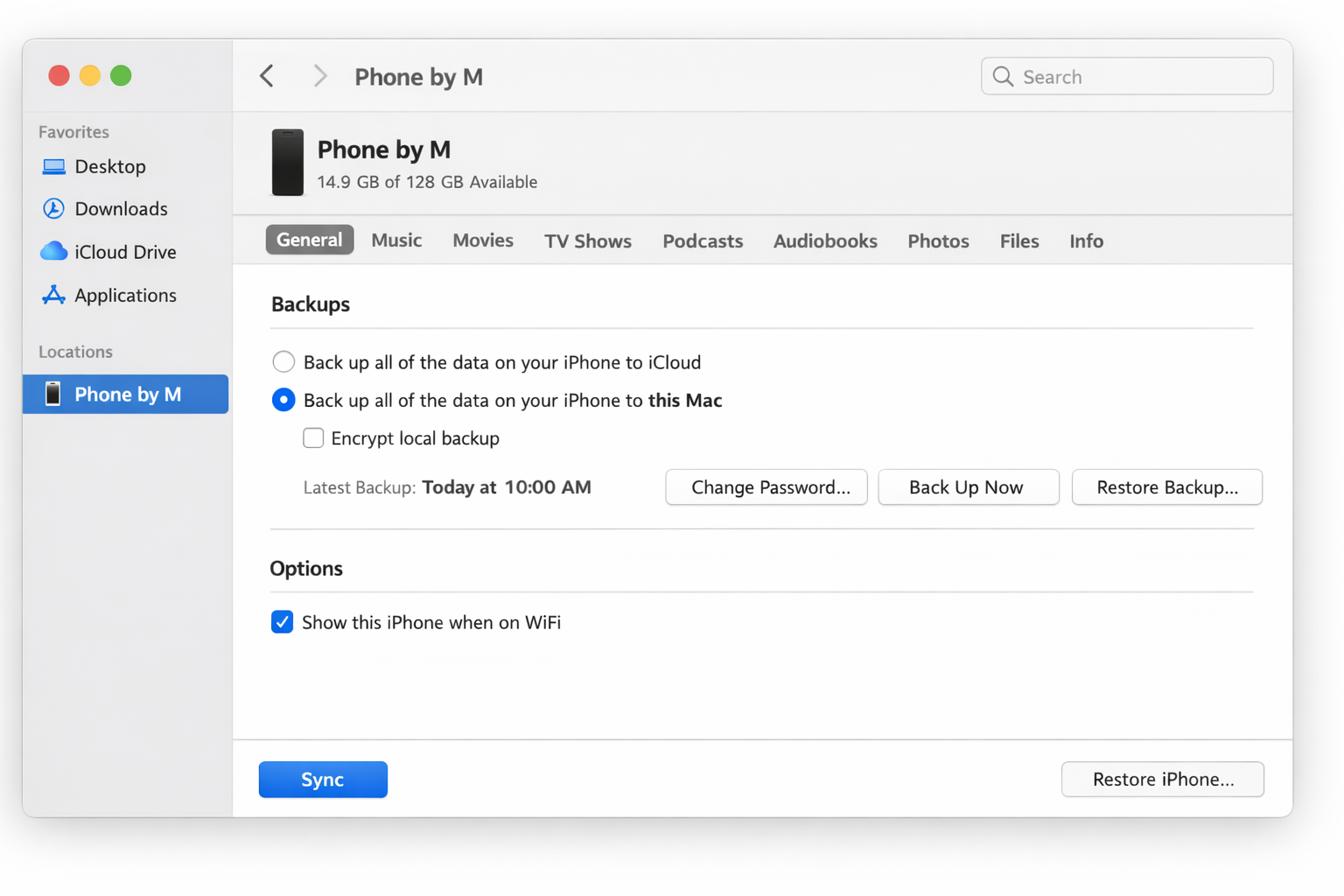Click the large iPhone device image
Viewport: 1344px width, 896px height.
[x=287, y=163]
